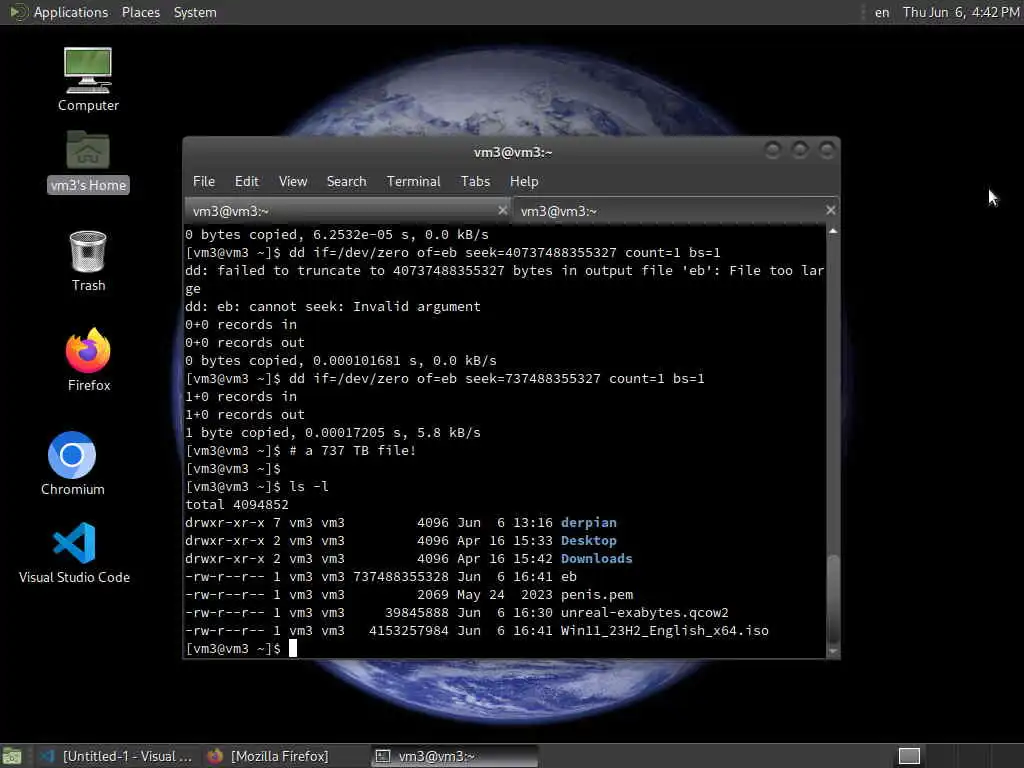Click the workspace switcher in bottom panel

coord(909,756)
